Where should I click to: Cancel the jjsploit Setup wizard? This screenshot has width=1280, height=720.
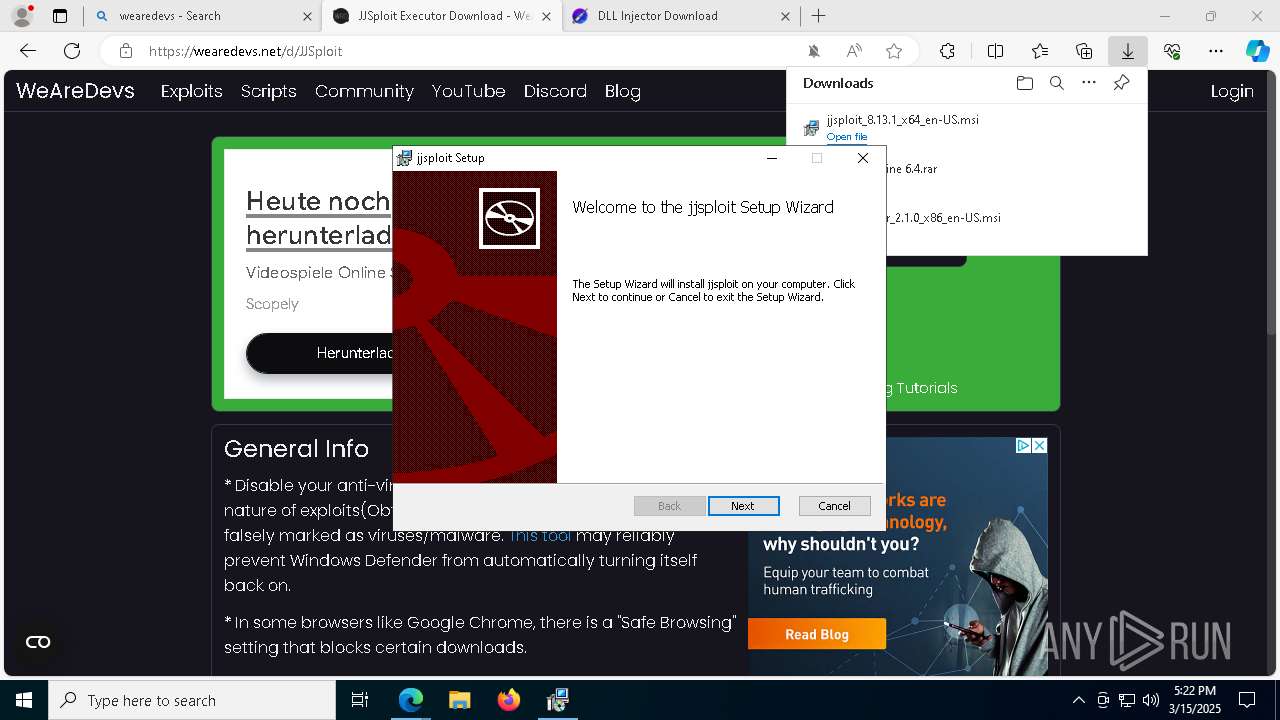coord(834,506)
